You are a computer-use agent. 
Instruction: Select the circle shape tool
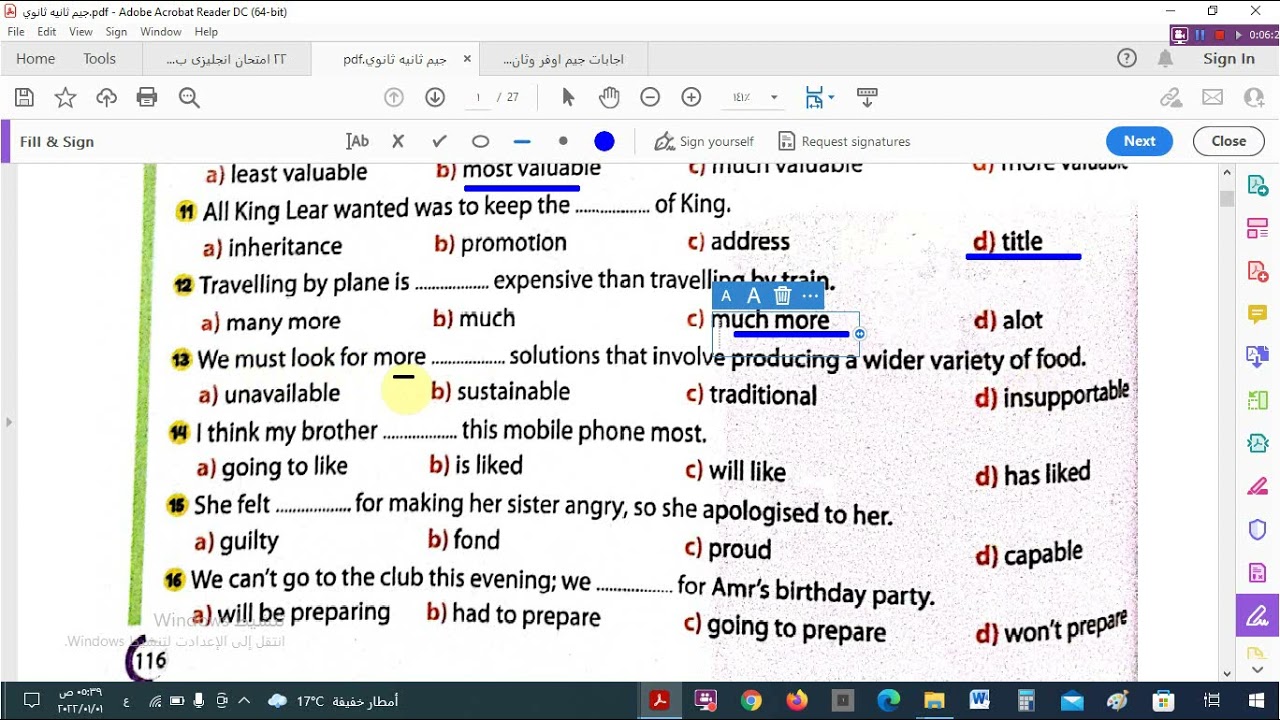click(480, 141)
